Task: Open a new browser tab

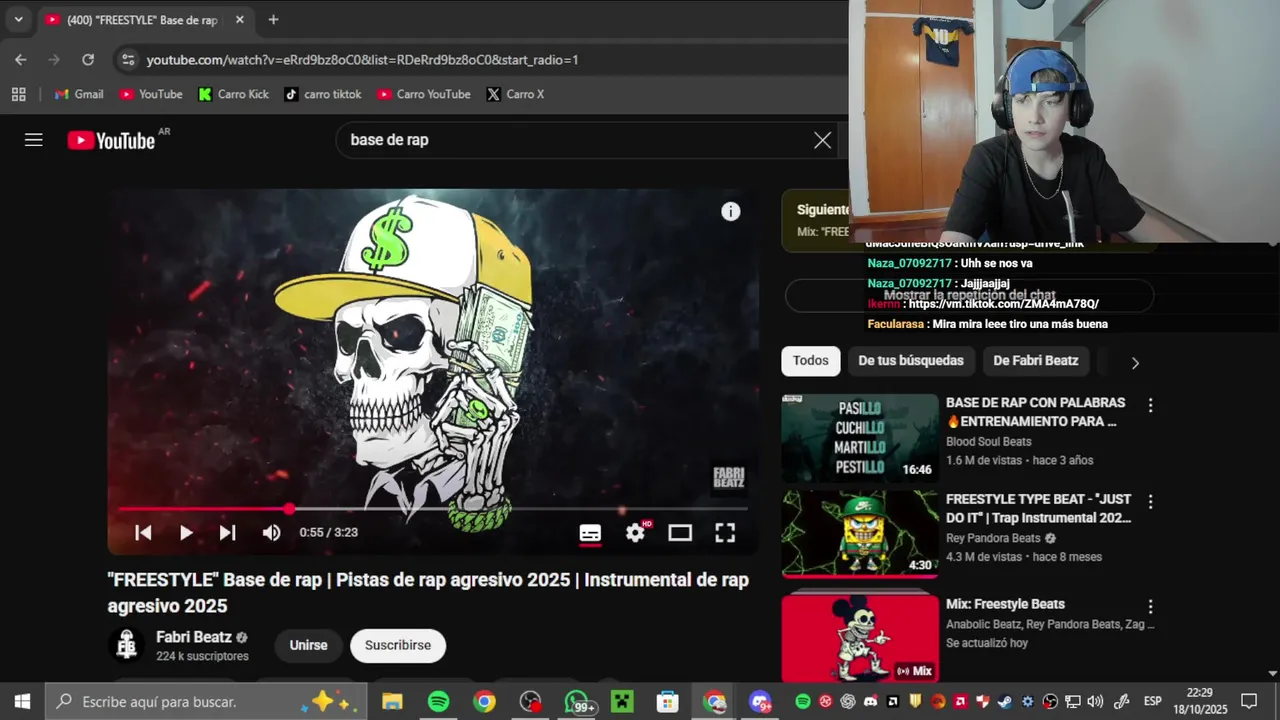Action: [273, 19]
